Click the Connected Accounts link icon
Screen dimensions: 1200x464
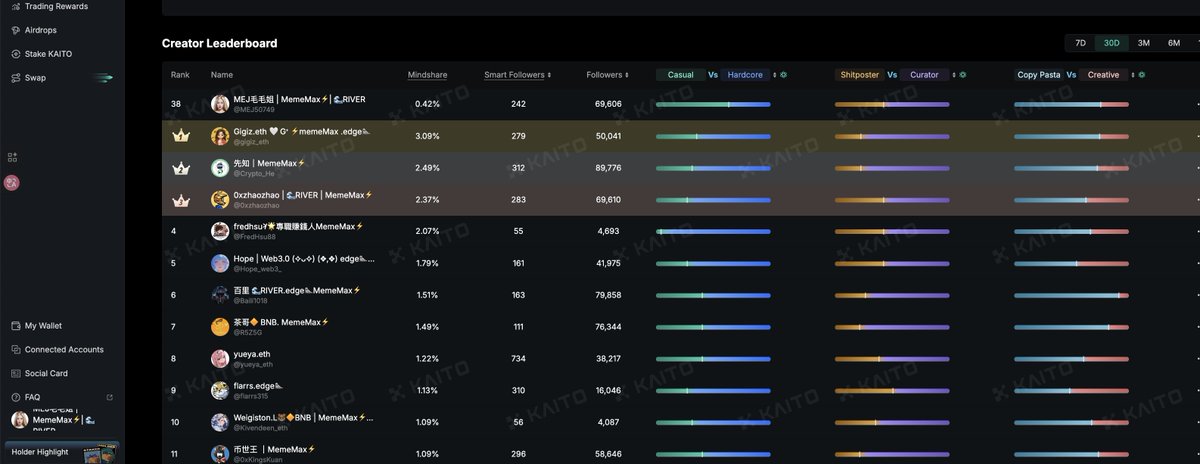15,350
